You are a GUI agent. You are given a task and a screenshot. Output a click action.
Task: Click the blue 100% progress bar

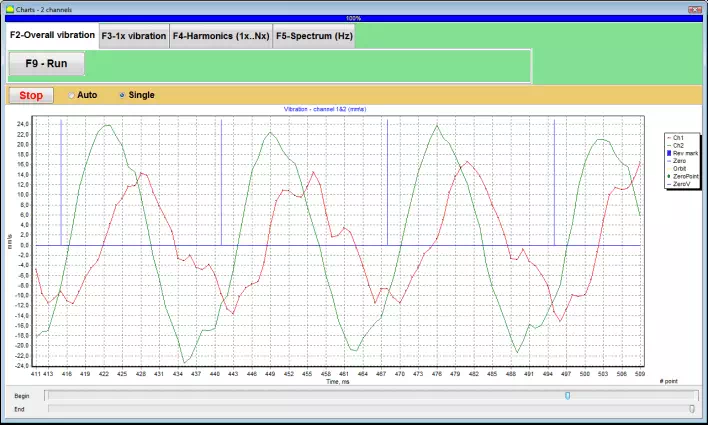click(354, 19)
